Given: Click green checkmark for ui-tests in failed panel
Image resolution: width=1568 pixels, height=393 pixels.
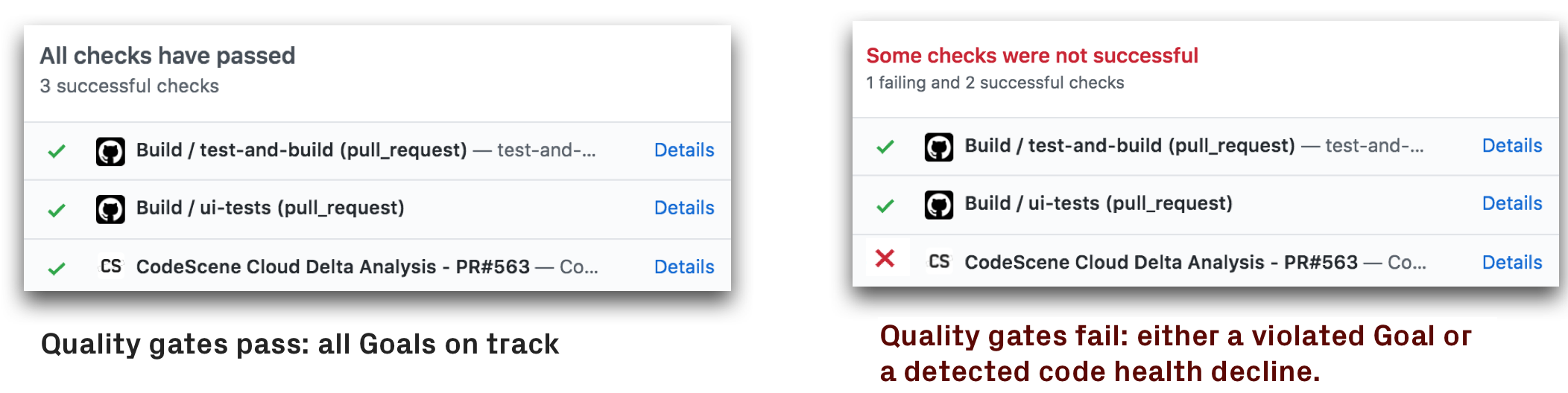Looking at the screenshot, I should click(x=885, y=205).
